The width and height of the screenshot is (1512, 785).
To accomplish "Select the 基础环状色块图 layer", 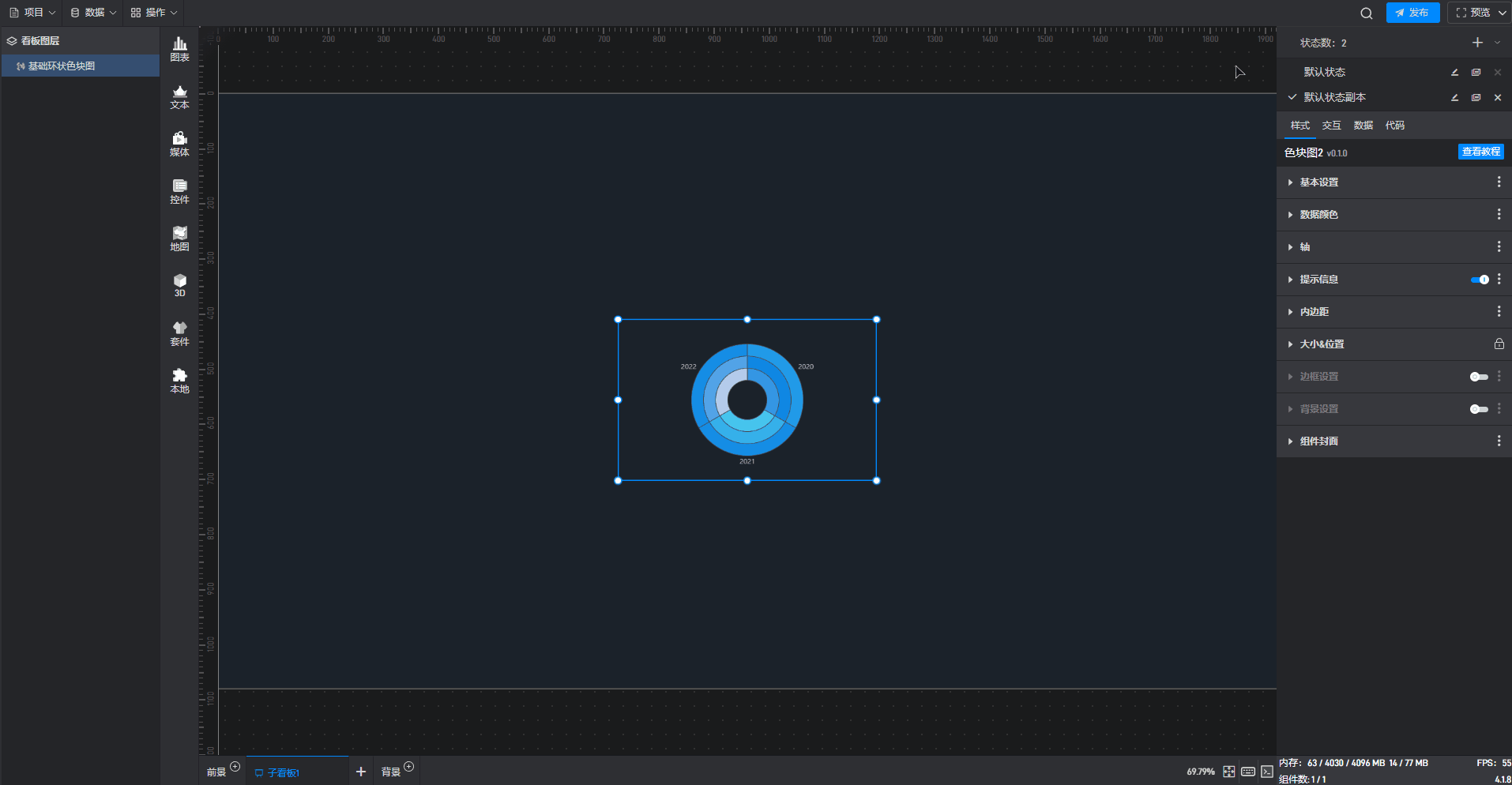I will pyautogui.click(x=62, y=66).
